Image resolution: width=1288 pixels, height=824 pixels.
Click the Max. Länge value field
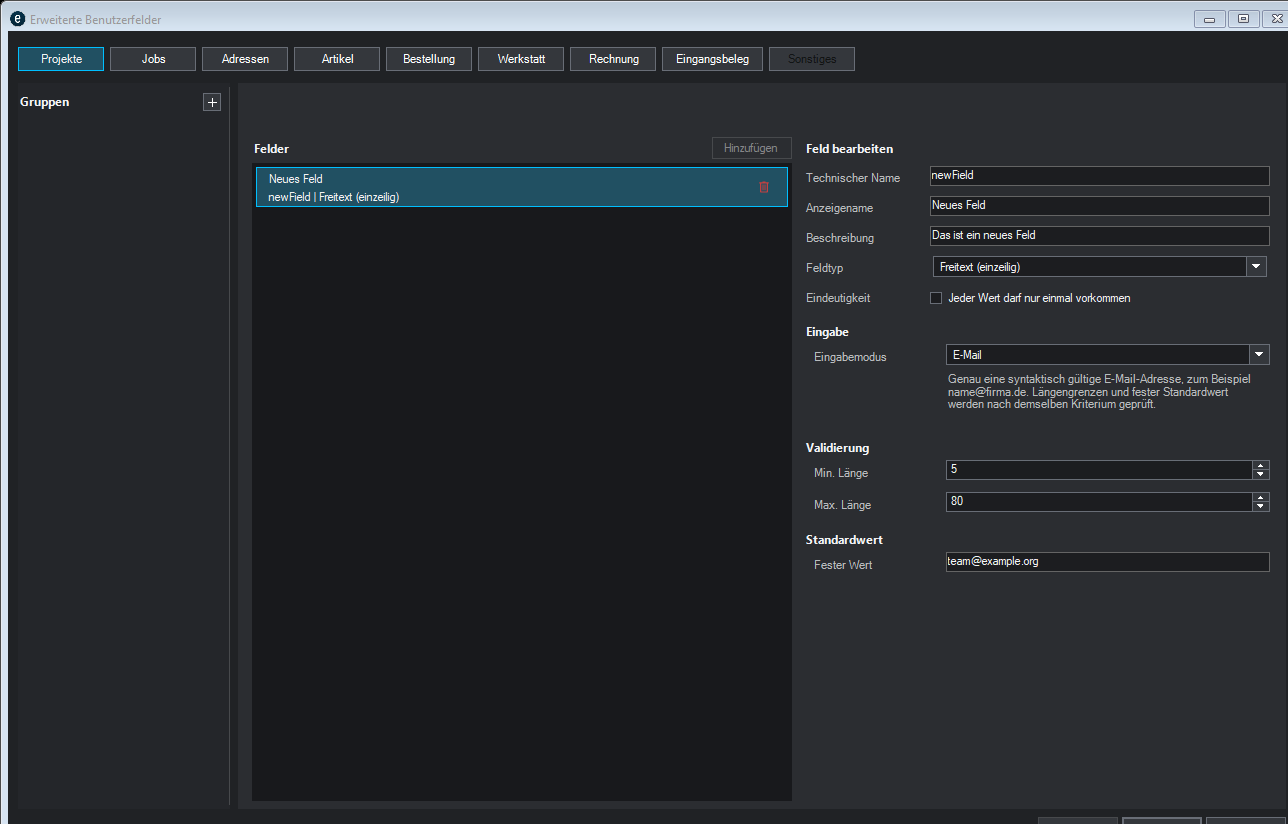point(1099,502)
